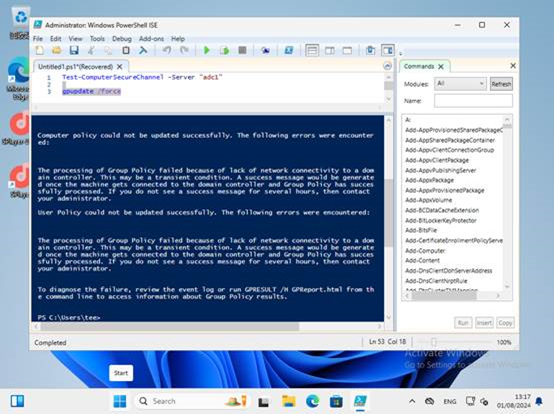
Task: Open File Explorer from the taskbar
Action: (289, 401)
